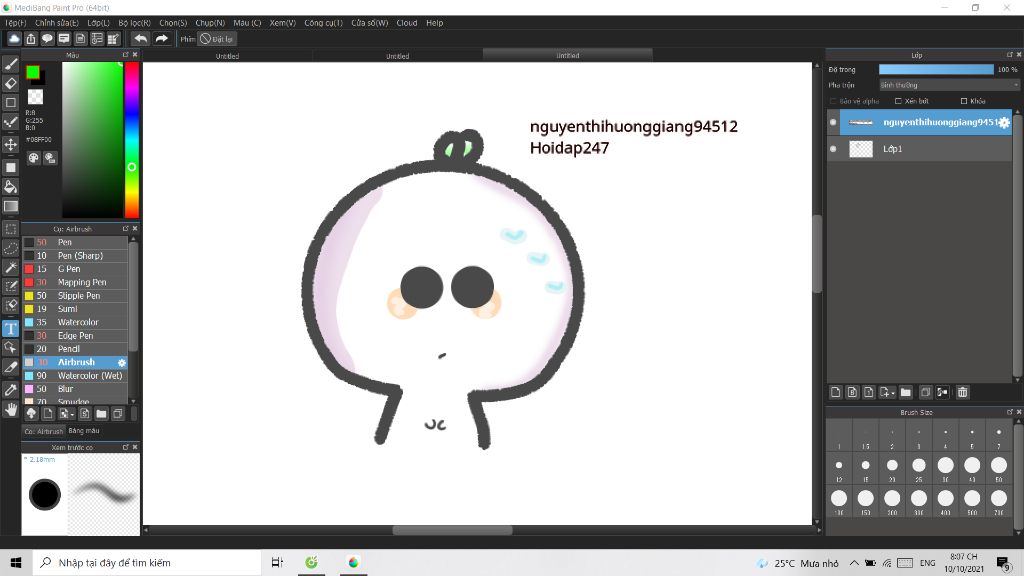Click the rainbow hue bar
This screenshot has height=576, width=1024.
[x=132, y=140]
